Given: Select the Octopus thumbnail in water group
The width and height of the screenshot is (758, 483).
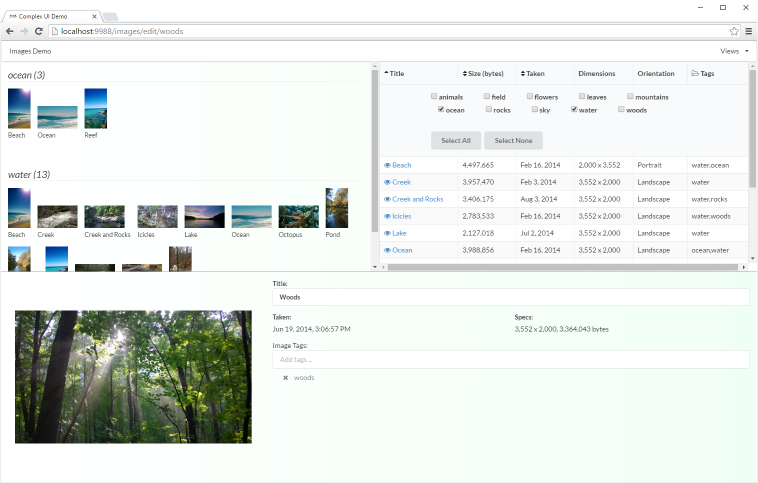Looking at the screenshot, I should [299, 217].
